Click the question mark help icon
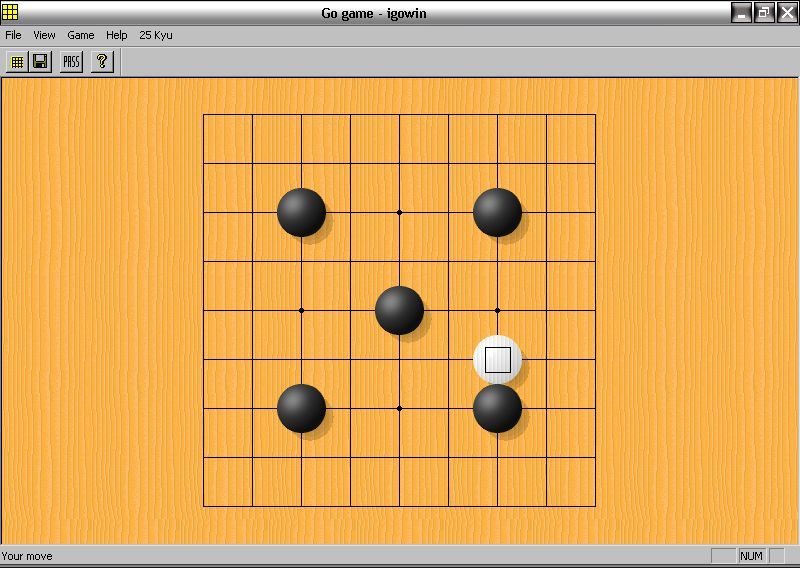This screenshot has height=568, width=800. click(x=102, y=62)
